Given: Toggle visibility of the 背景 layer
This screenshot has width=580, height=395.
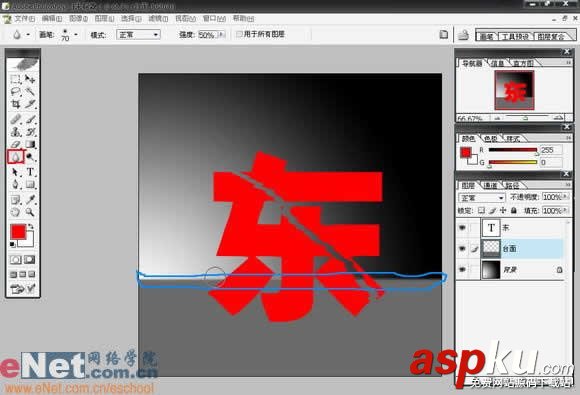Looking at the screenshot, I should point(462,270).
